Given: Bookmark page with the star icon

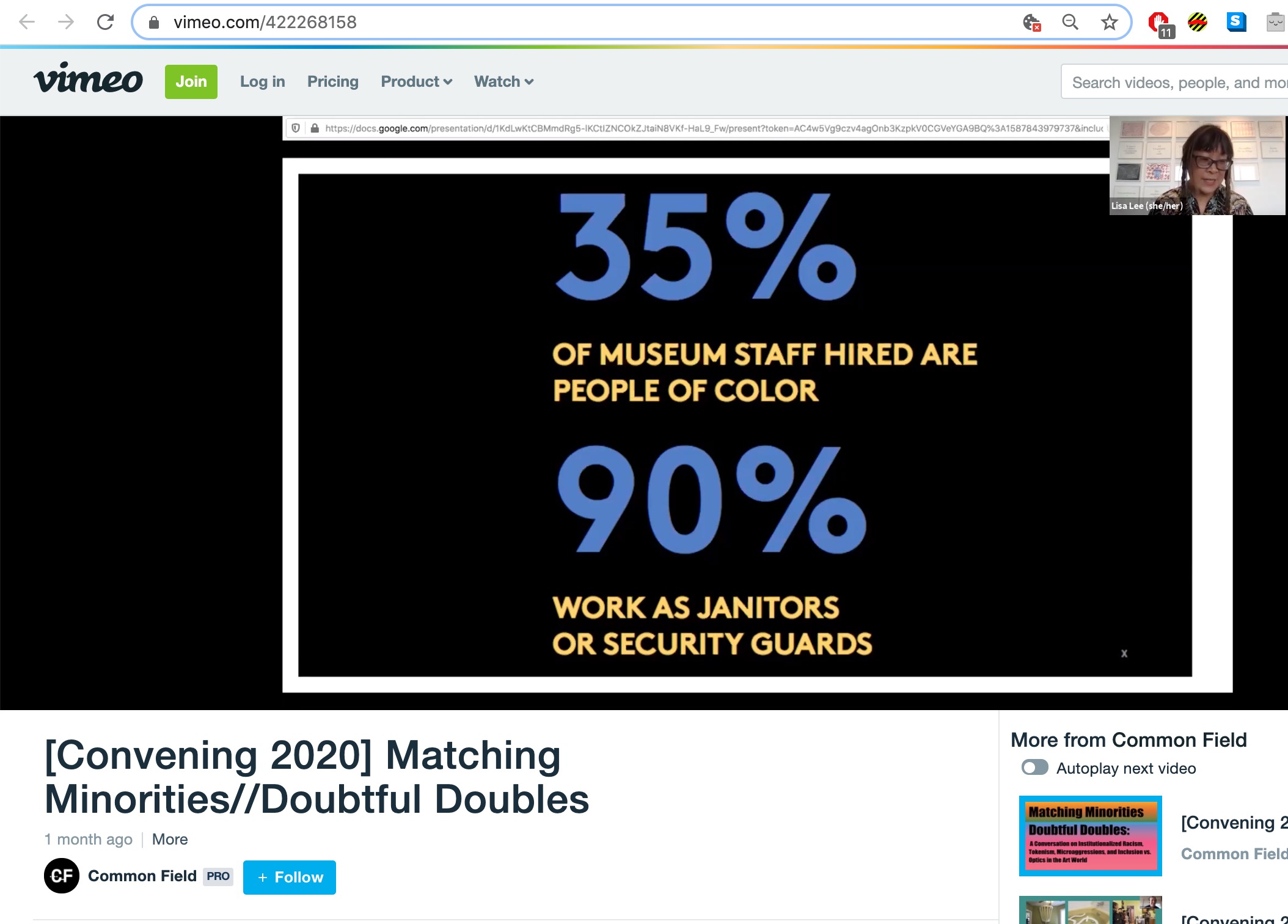Looking at the screenshot, I should click(1109, 23).
